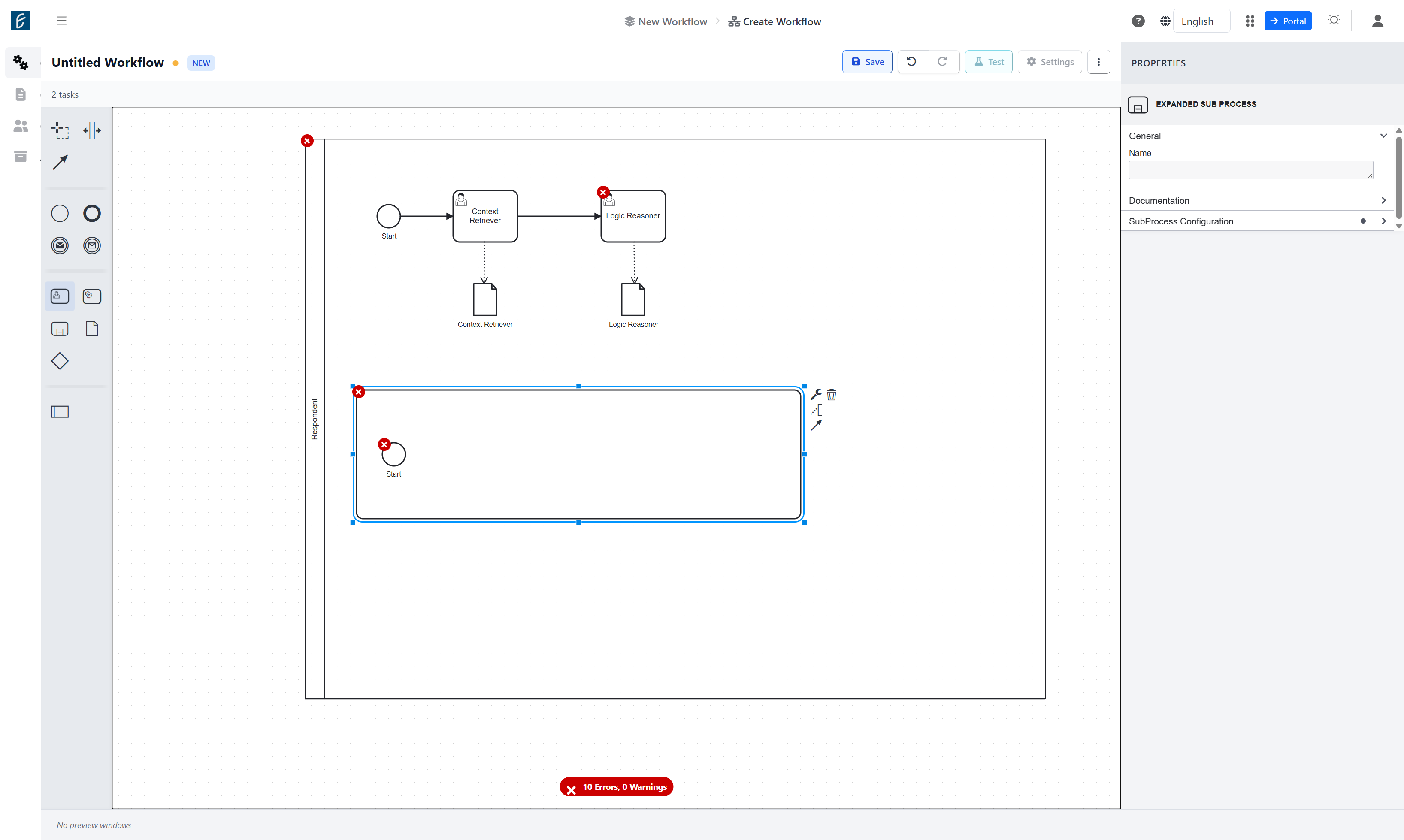The width and height of the screenshot is (1404, 840).
Task: Expand the Documentation section
Action: [x=1257, y=200]
